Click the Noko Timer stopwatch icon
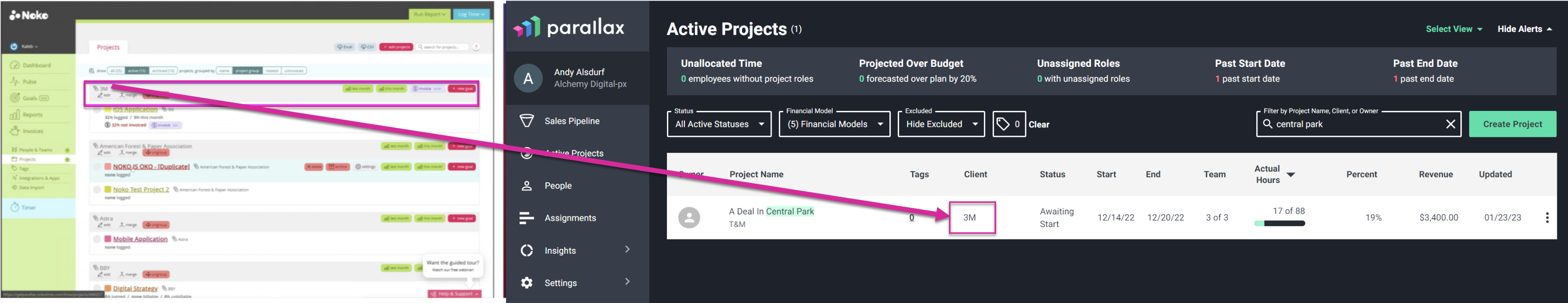This screenshot has width=1568, height=303. pos(15,208)
